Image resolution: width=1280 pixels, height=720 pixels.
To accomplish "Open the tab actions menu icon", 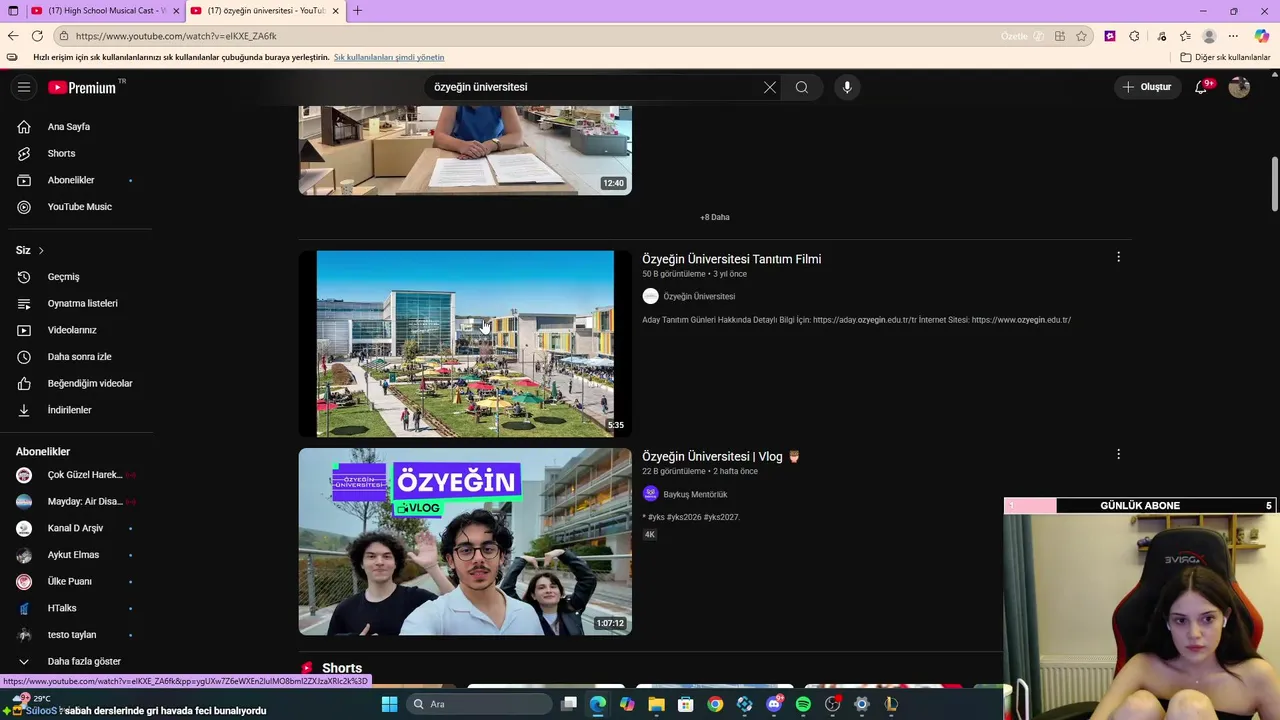I will click(13, 11).
